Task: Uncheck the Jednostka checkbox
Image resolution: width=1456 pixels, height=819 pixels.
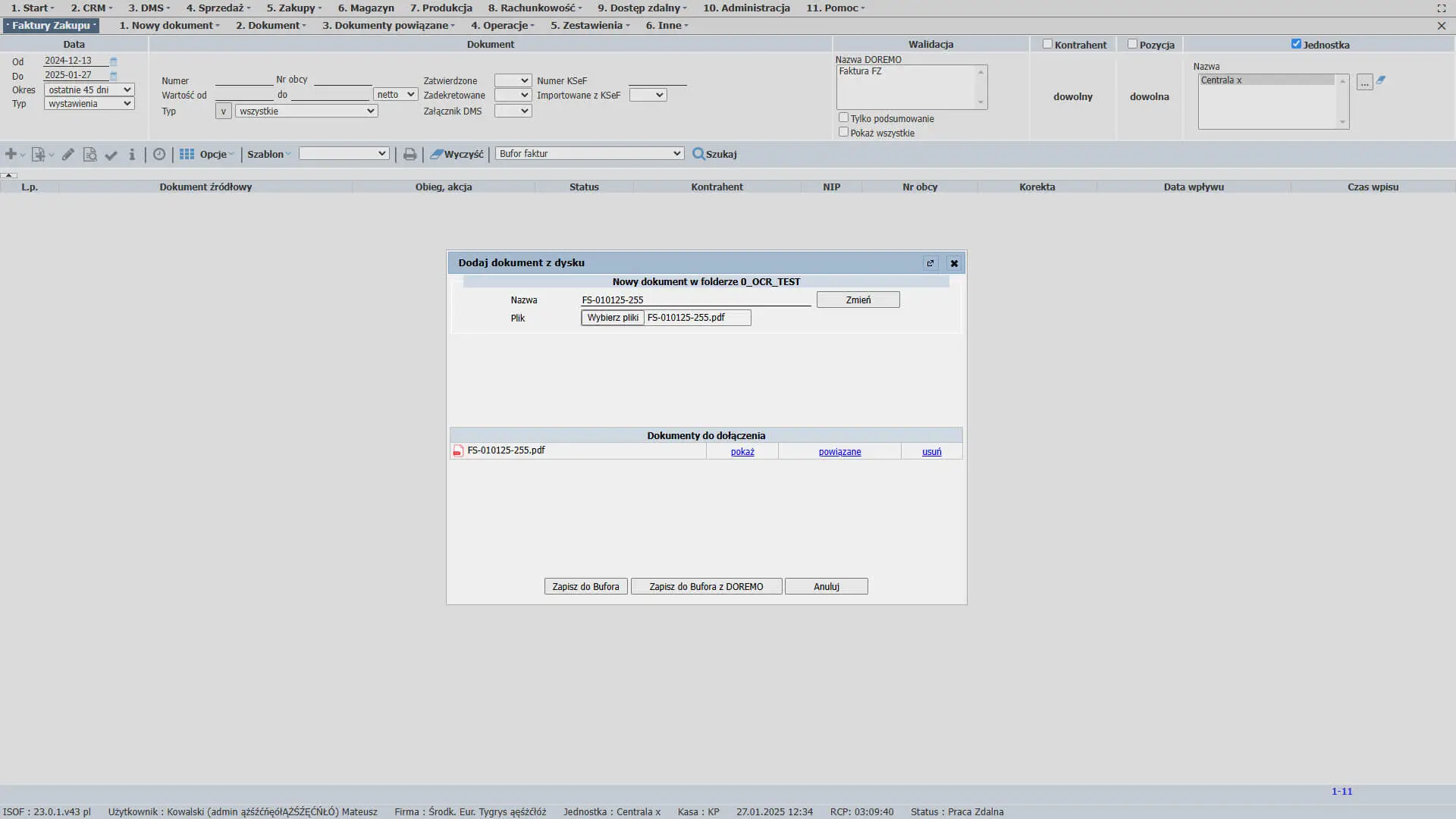Action: (1296, 44)
